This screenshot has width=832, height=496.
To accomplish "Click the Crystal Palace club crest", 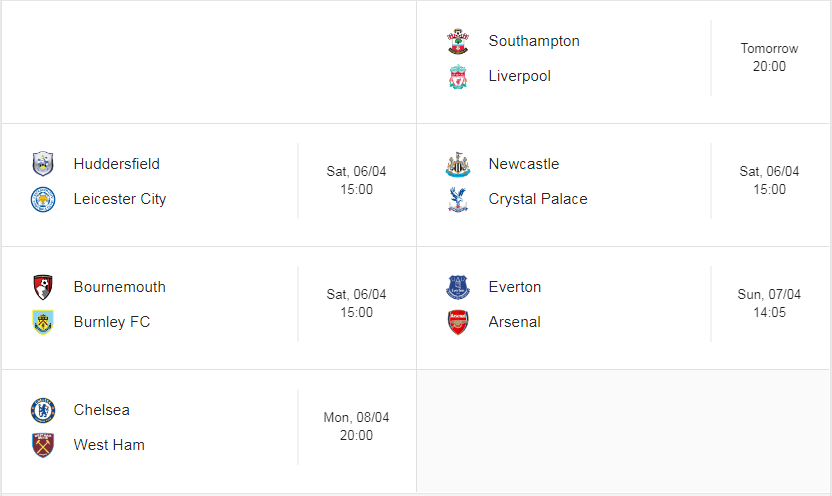I will [x=458, y=199].
